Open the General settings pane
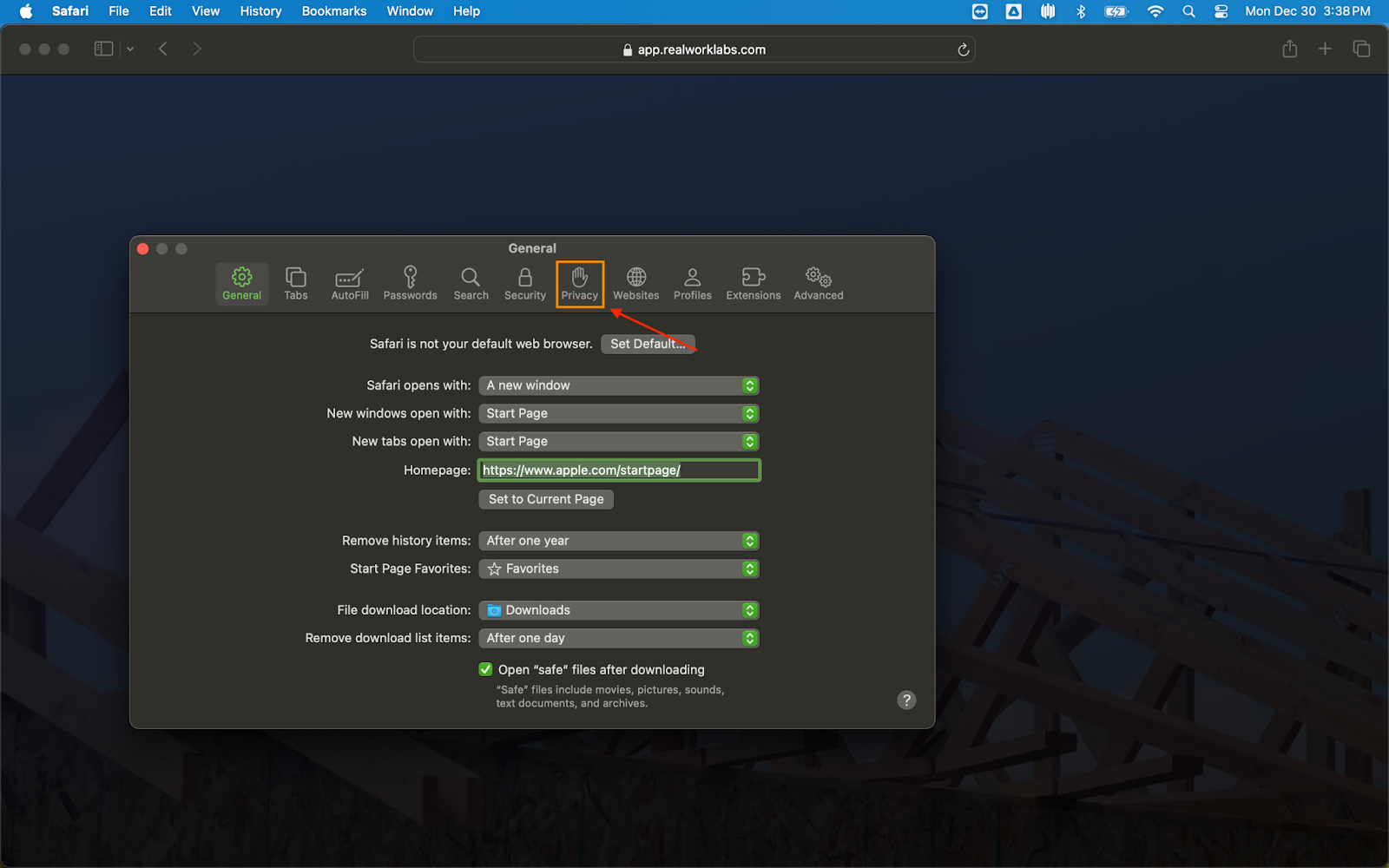Viewport: 1389px width, 868px height. (241, 284)
